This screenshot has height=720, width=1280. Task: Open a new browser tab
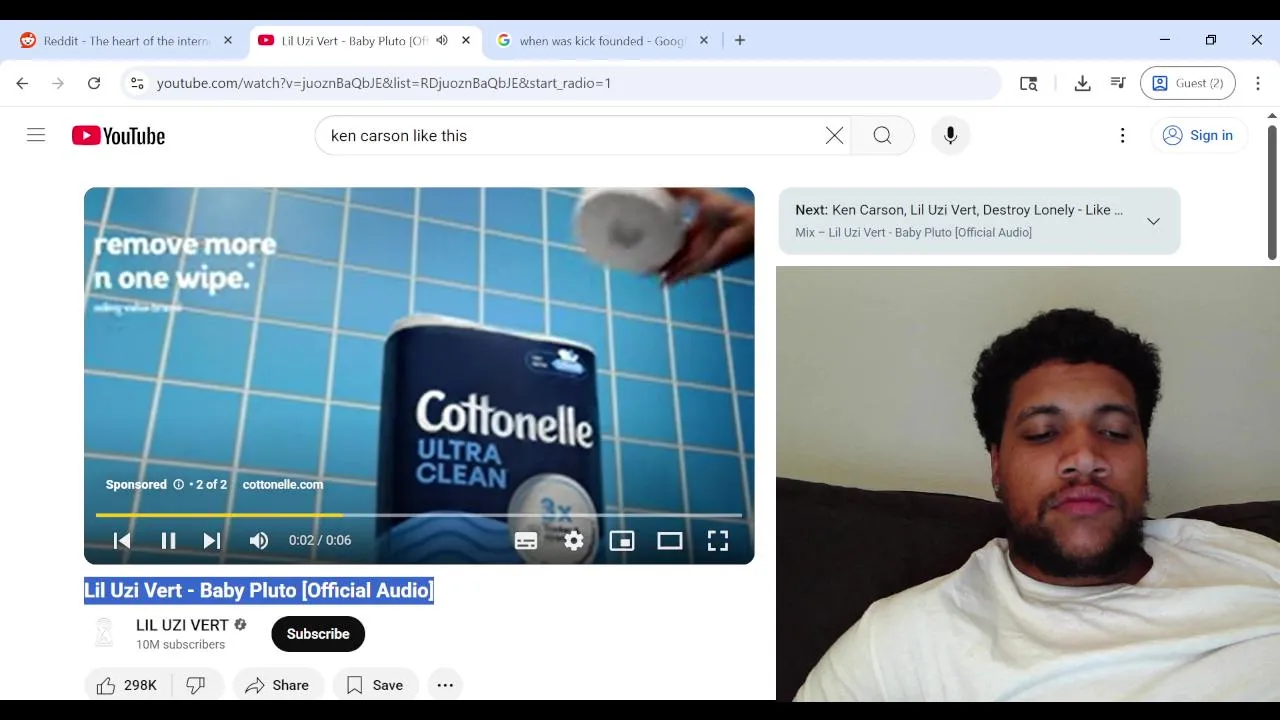[x=740, y=41]
